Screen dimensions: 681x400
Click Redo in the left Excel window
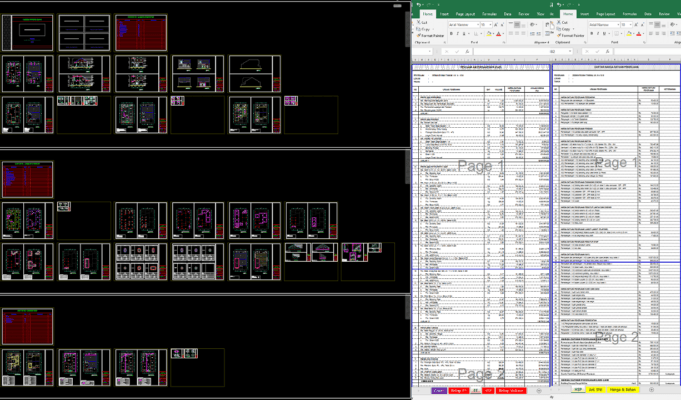point(428,5)
